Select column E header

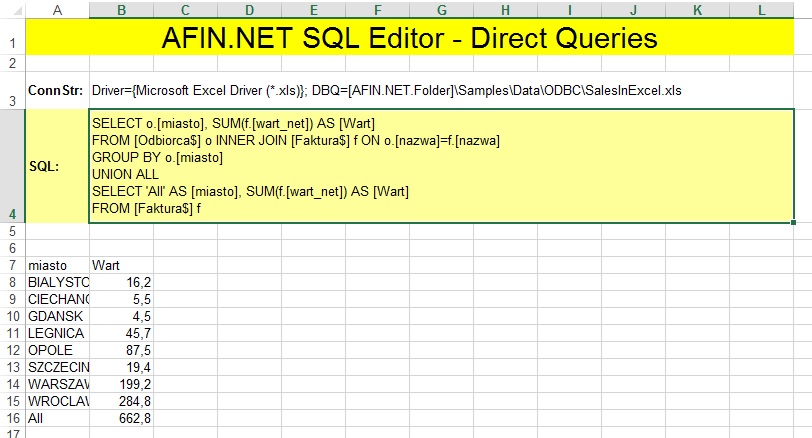(x=313, y=10)
